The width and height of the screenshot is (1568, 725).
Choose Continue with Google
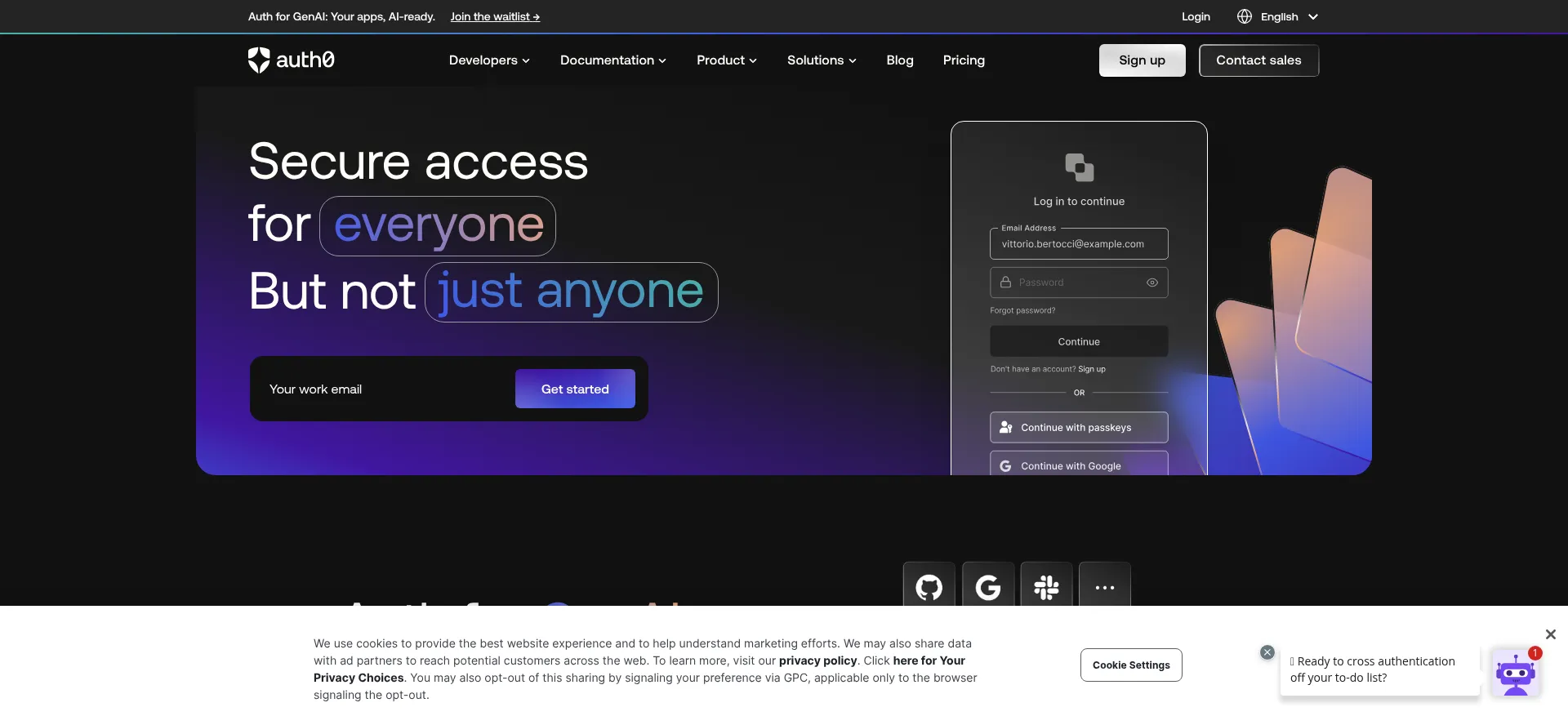tap(1079, 464)
